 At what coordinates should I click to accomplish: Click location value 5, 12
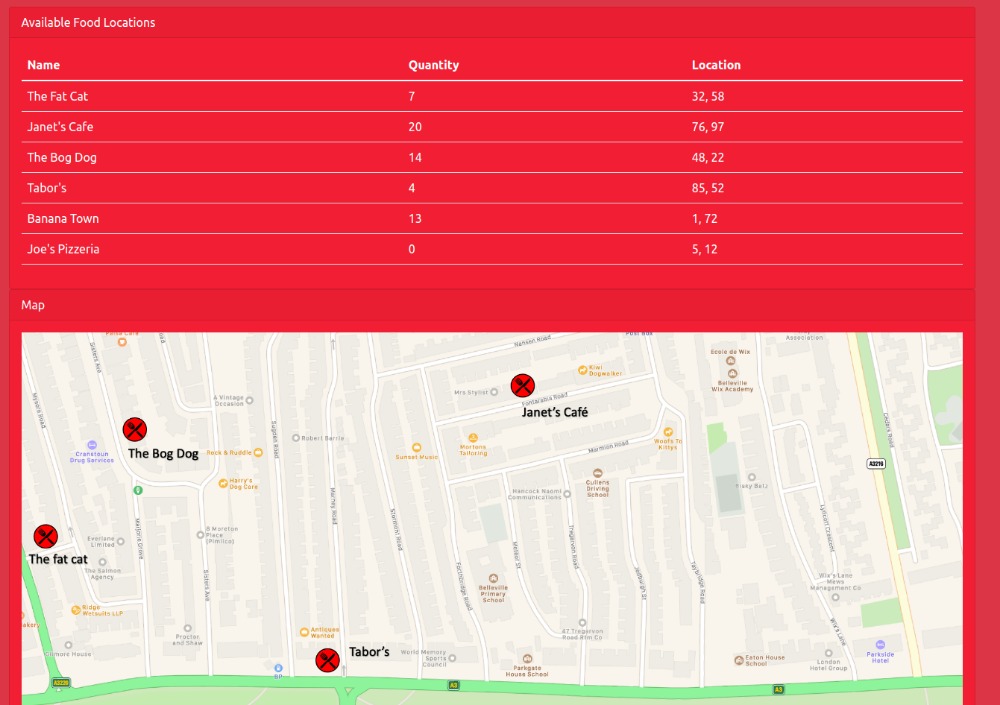point(705,249)
